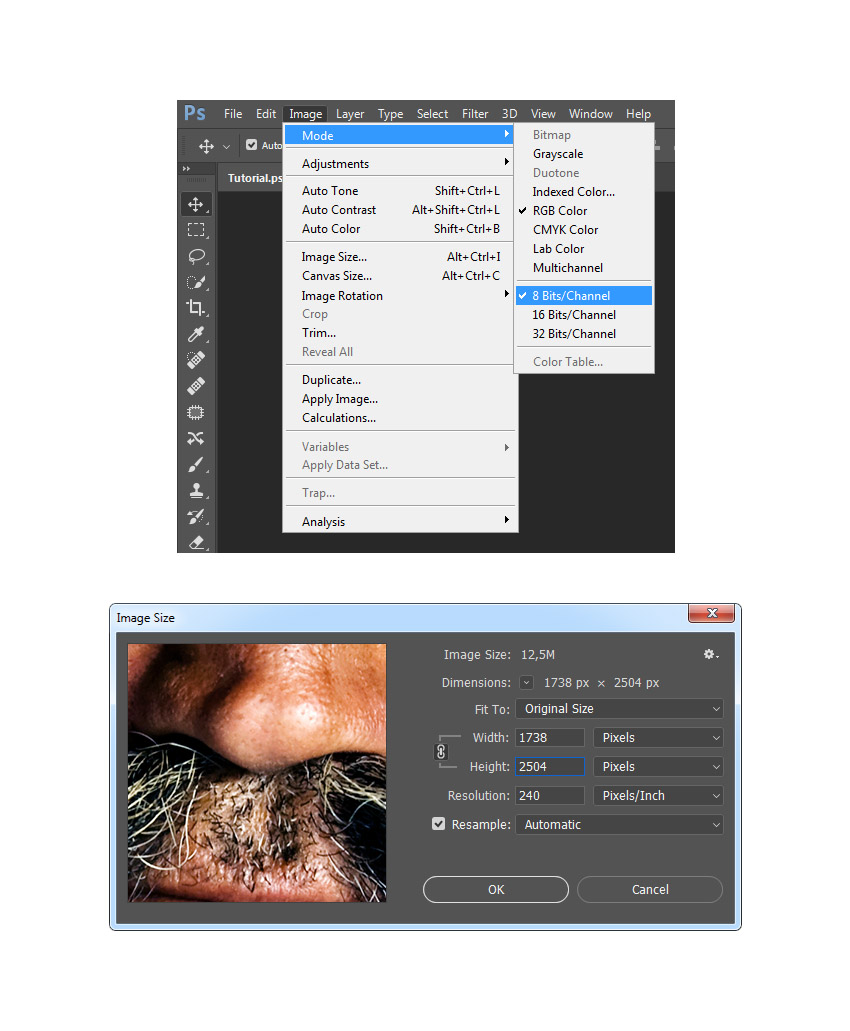This screenshot has width=850, height=1031.
Task: Cancel the Image Size dialog
Action: click(650, 890)
